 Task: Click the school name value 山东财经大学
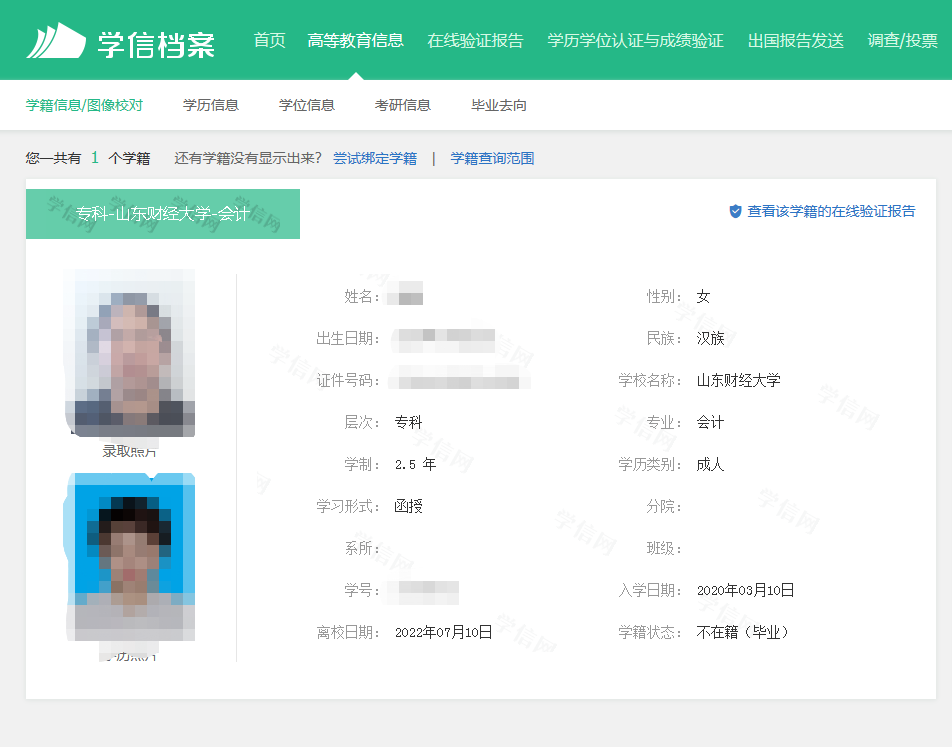[x=738, y=381]
